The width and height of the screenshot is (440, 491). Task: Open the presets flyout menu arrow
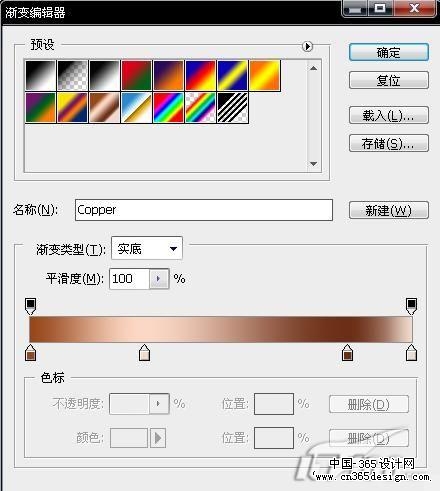(307, 46)
